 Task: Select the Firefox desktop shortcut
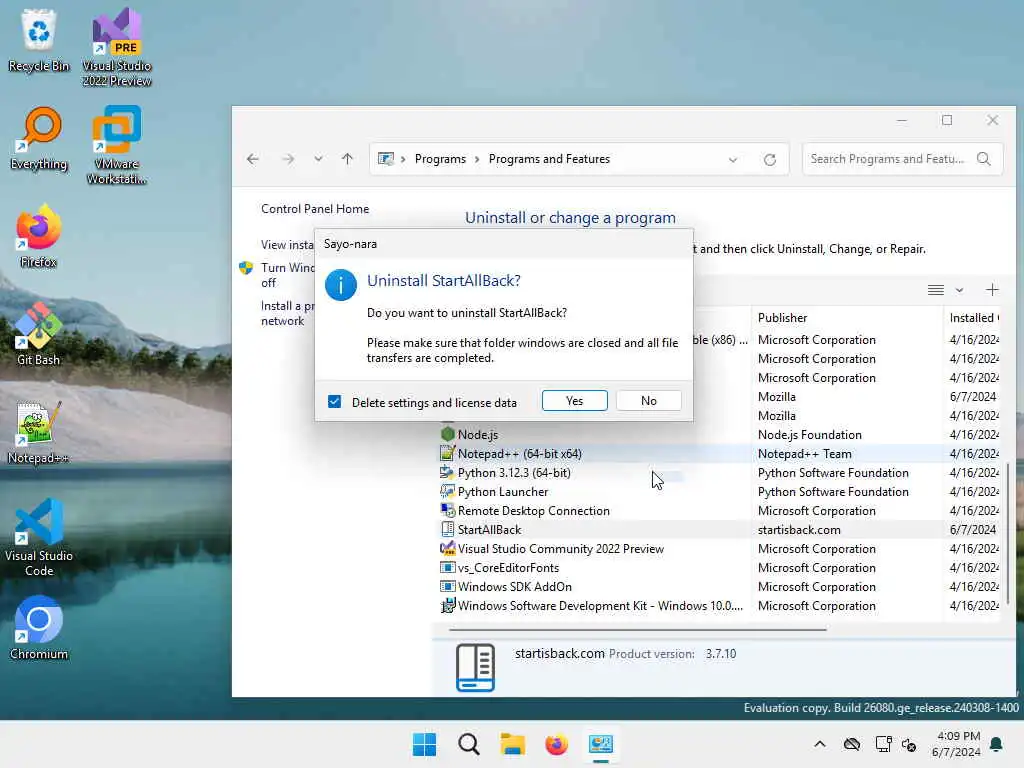39,237
